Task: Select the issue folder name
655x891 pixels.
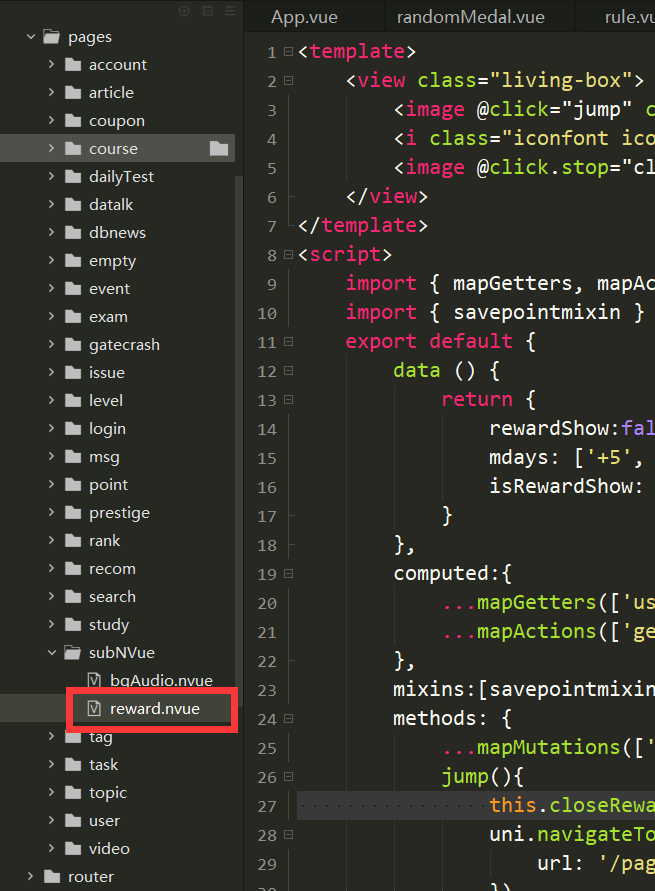Action: tap(107, 372)
